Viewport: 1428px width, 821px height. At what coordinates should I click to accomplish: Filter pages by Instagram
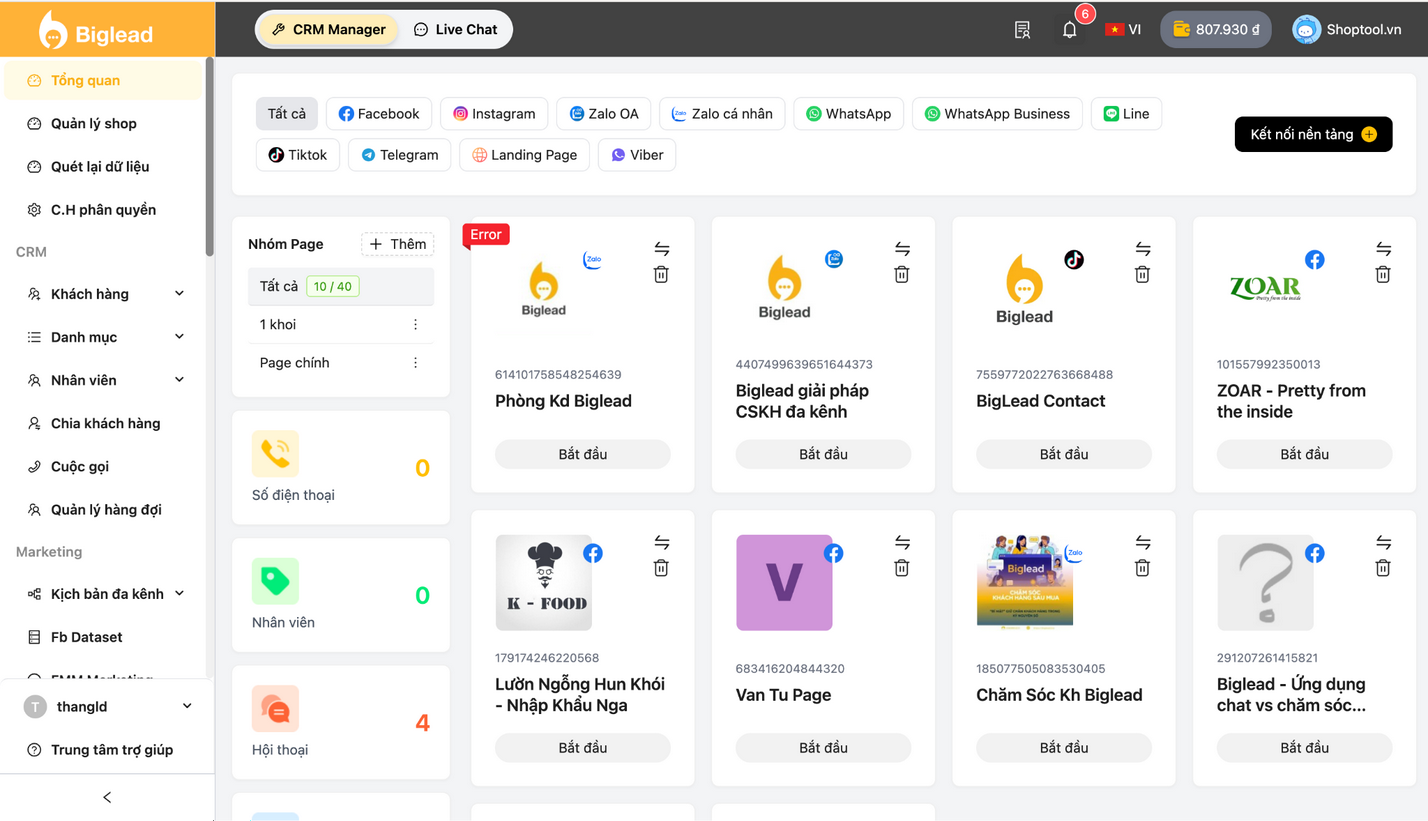pyautogui.click(x=494, y=114)
